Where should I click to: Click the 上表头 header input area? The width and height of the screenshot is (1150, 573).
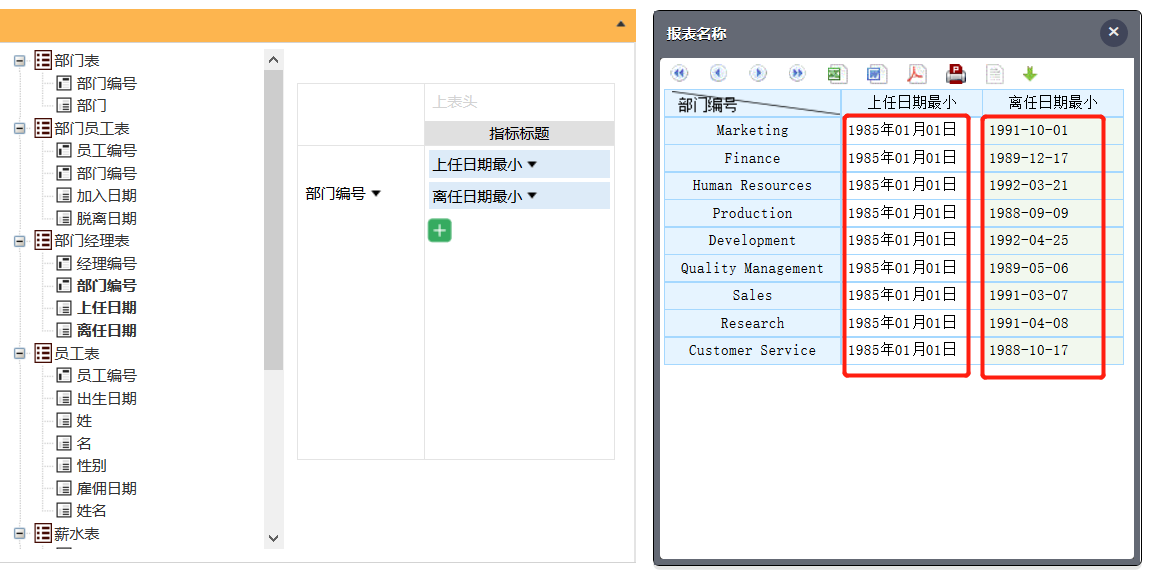[519, 102]
